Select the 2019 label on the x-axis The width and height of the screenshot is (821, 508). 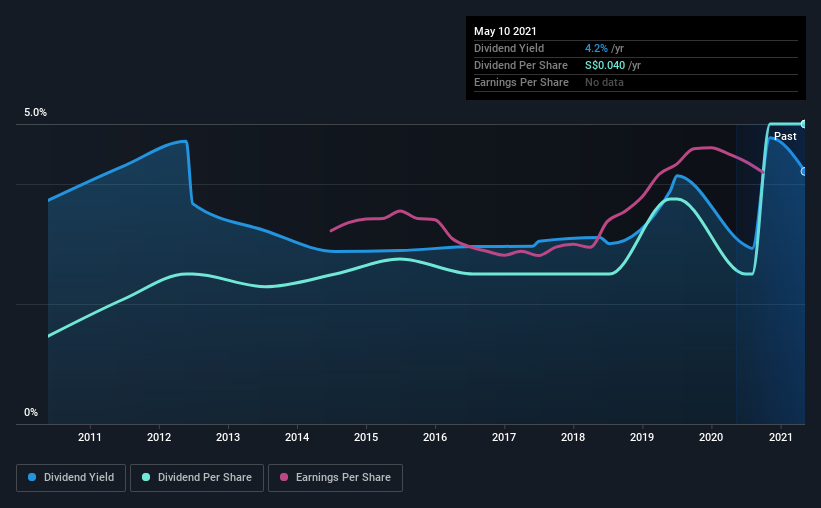click(642, 437)
